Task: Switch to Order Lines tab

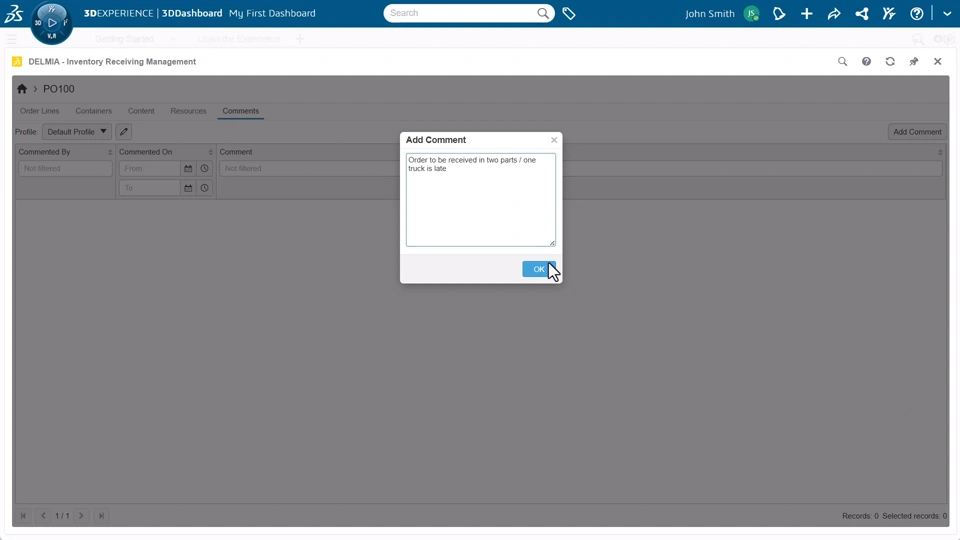Action: (x=40, y=111)
